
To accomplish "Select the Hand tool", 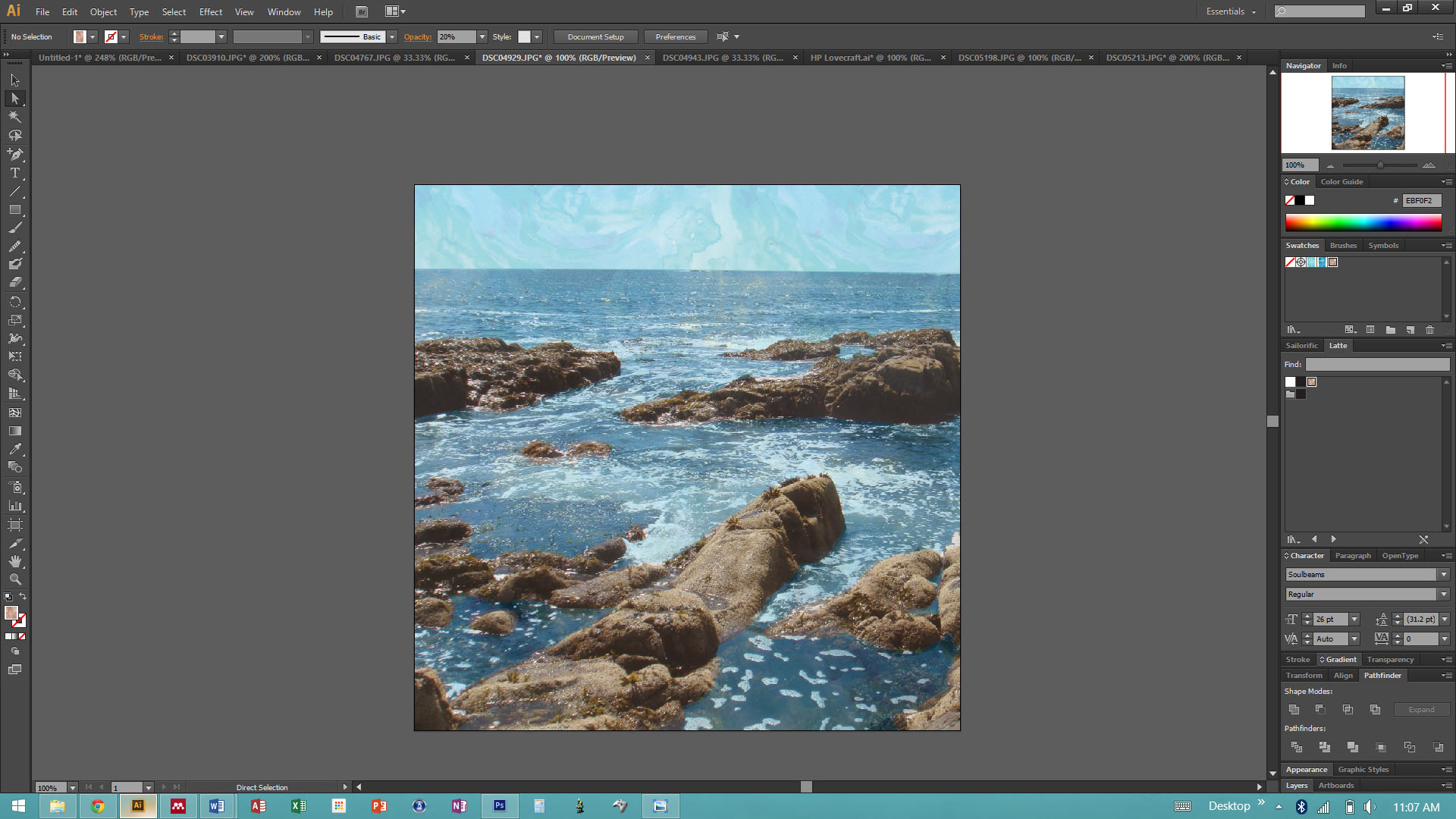I will 14,561.
